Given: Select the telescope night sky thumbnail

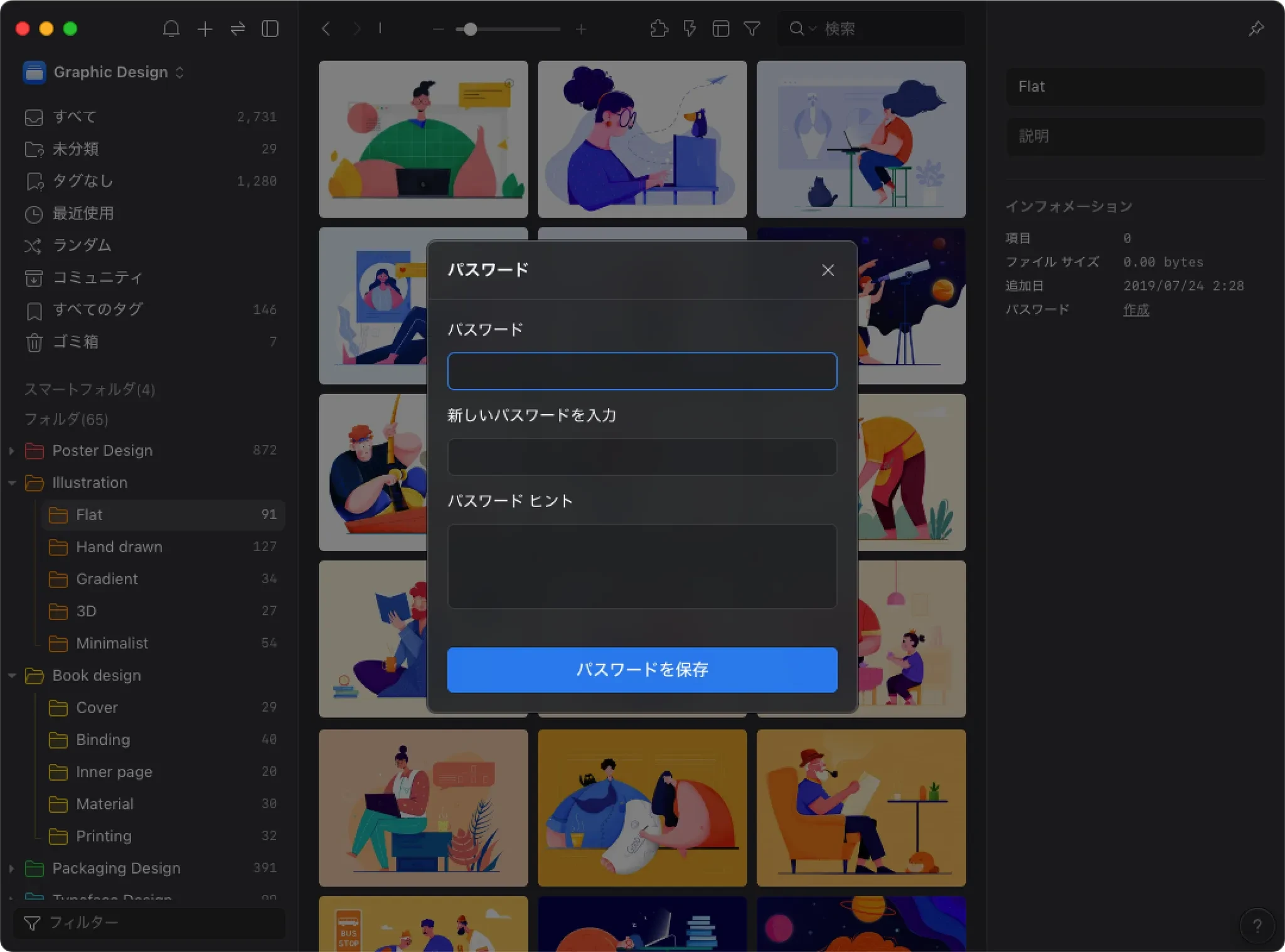Looking at the screenshot, I should [912, 306].
